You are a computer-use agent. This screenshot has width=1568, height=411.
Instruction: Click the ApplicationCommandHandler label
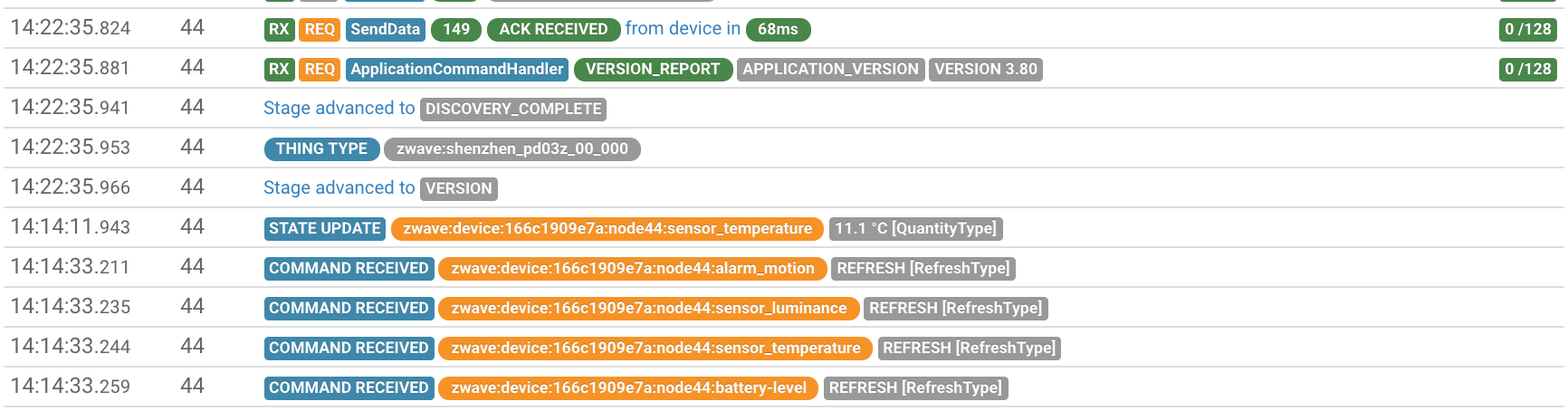tap(456, 69)
